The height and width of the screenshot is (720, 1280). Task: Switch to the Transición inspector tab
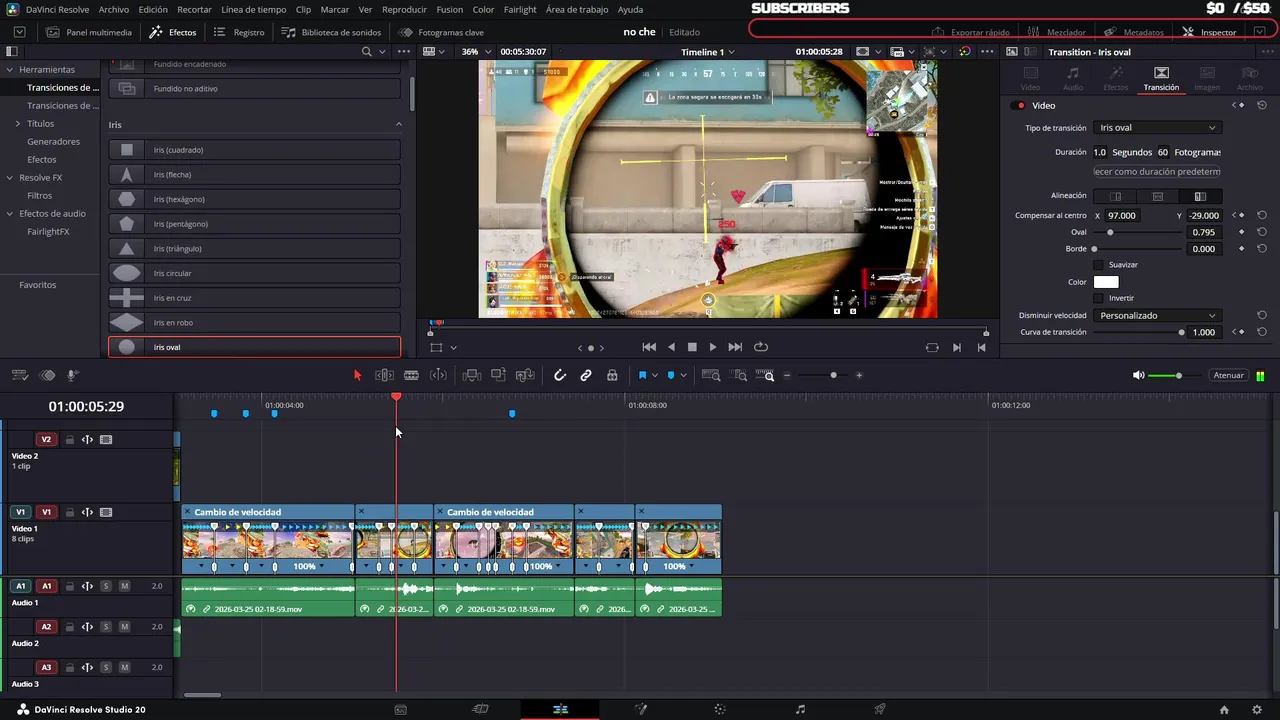(1161, 78)
